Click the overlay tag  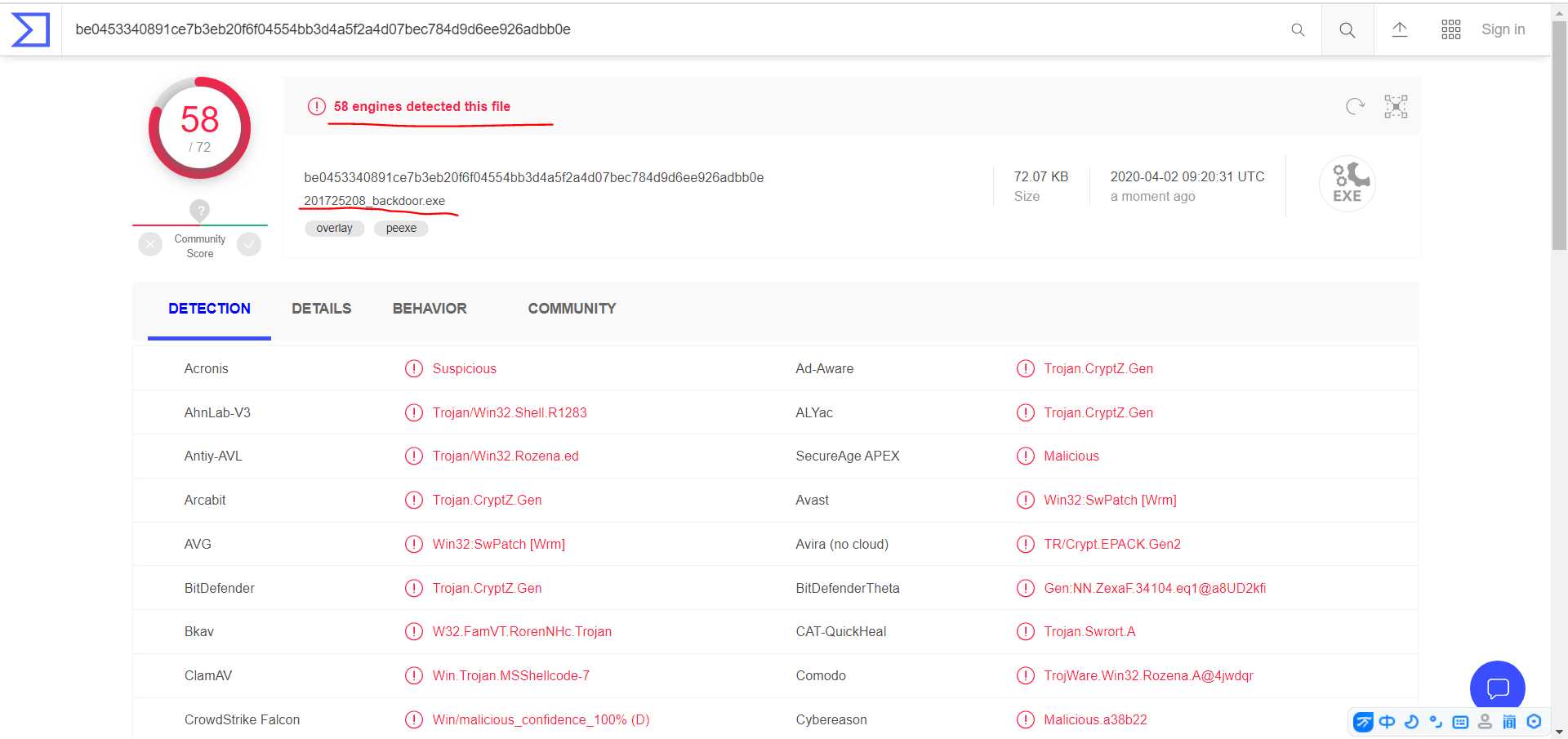click(x=335, y=229)
